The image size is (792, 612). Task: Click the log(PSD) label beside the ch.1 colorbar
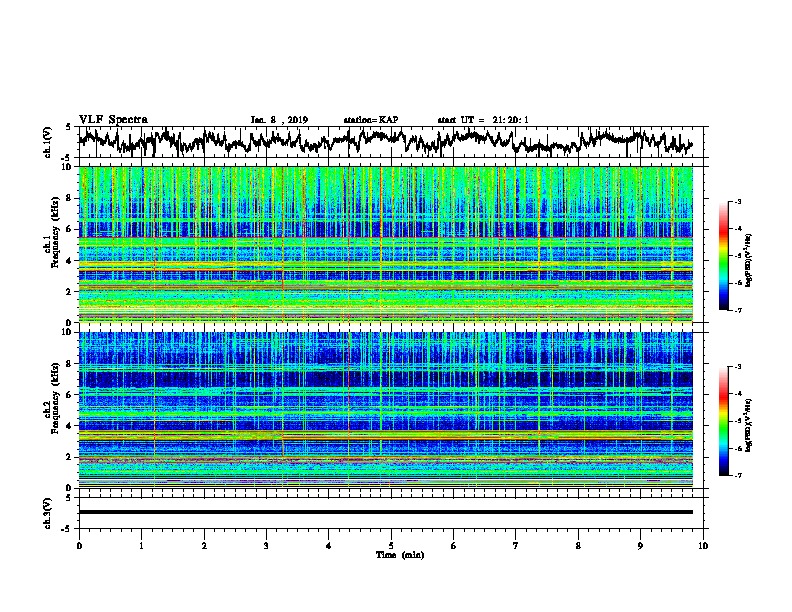tap(749, 260)
